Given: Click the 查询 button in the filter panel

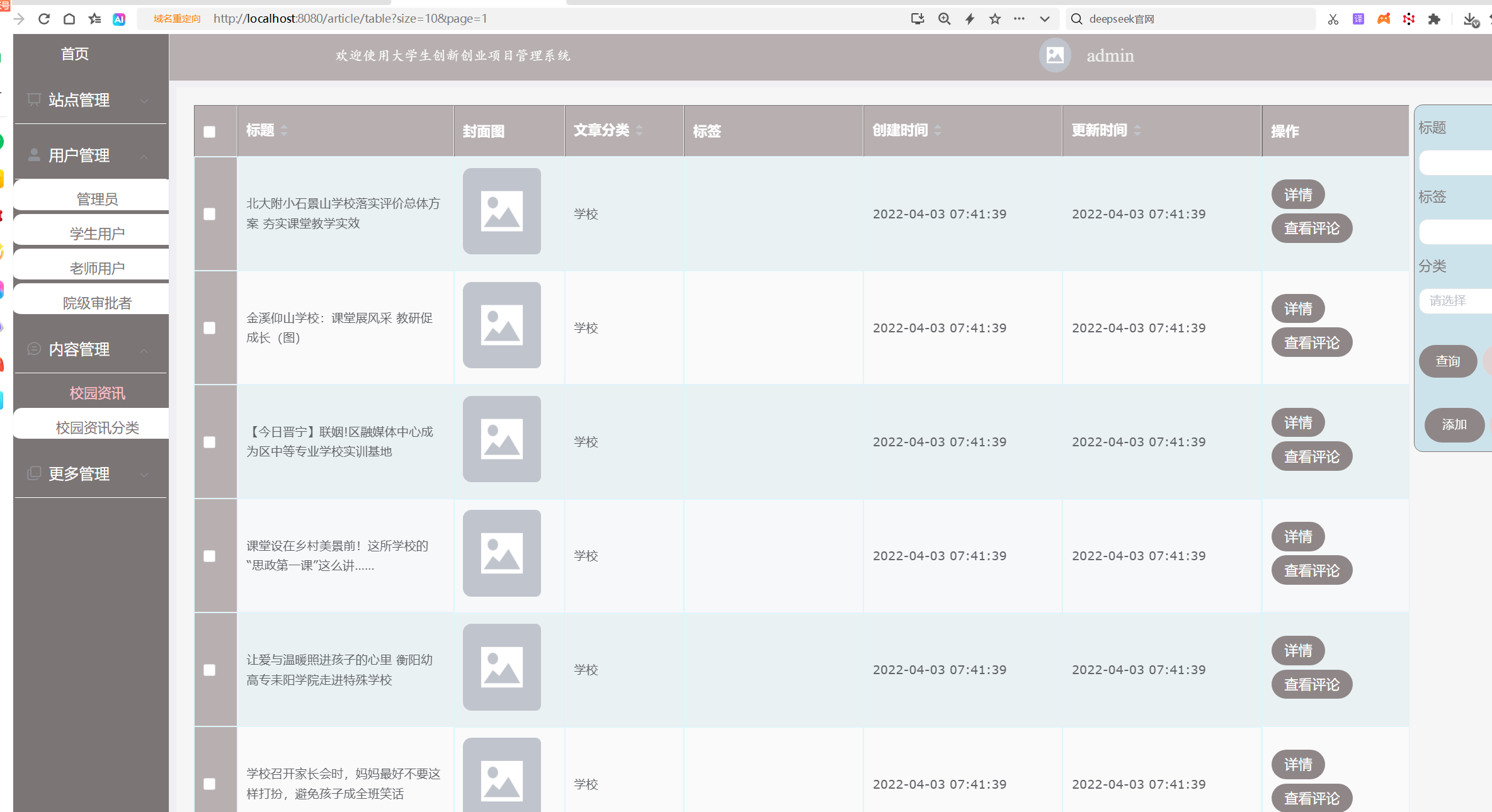Looking at the screenshot, I should click(x=1448, y=361).
